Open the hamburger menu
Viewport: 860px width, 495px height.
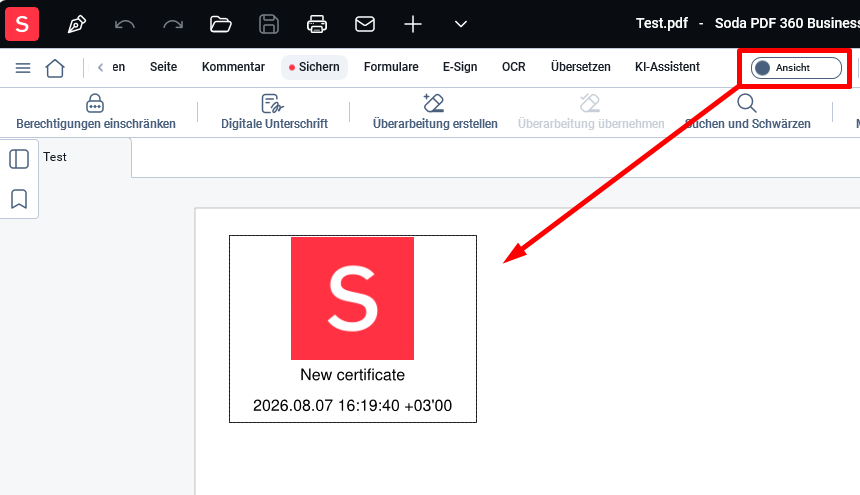23,68
